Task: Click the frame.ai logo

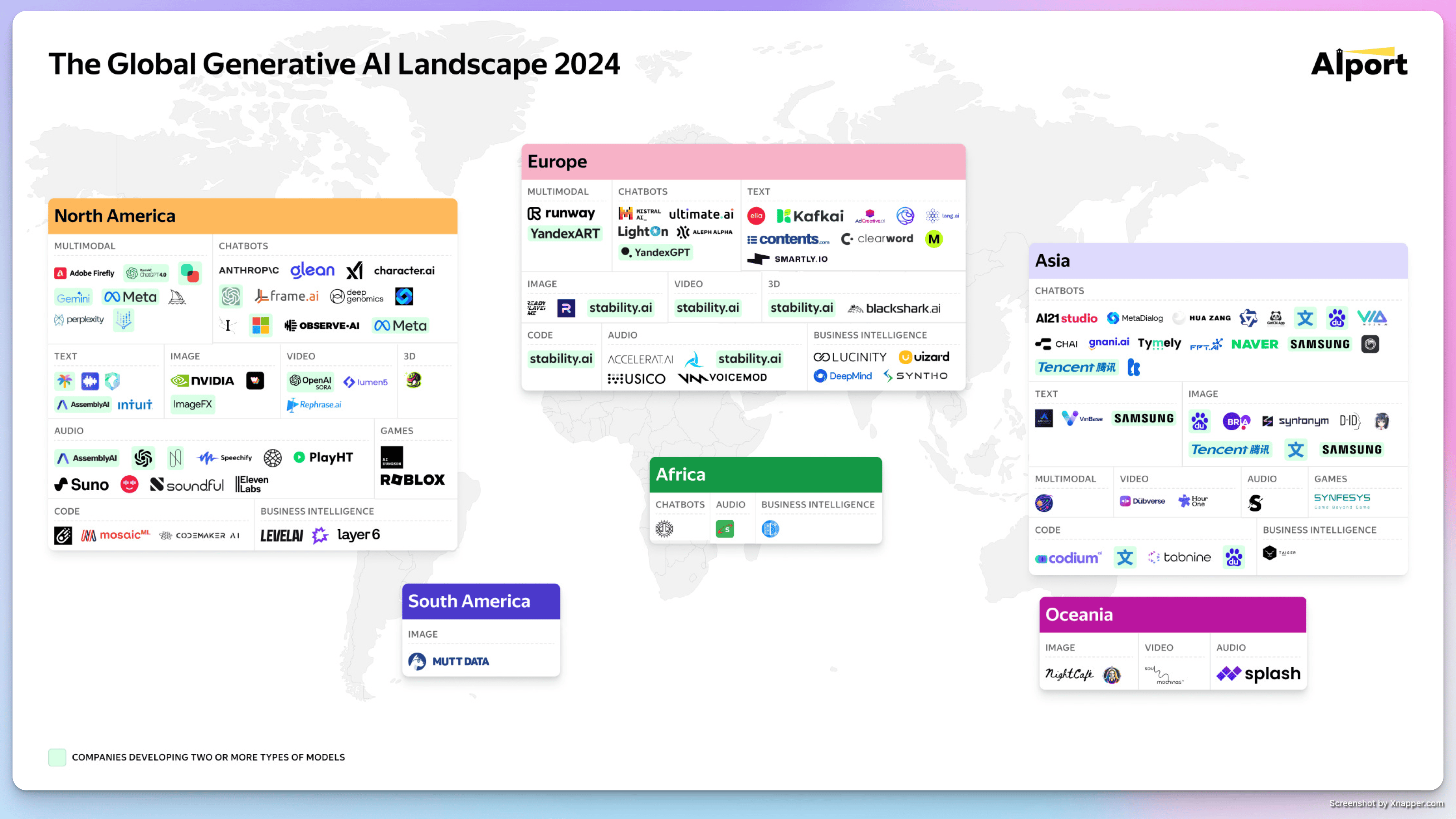Action: (287, 296)
